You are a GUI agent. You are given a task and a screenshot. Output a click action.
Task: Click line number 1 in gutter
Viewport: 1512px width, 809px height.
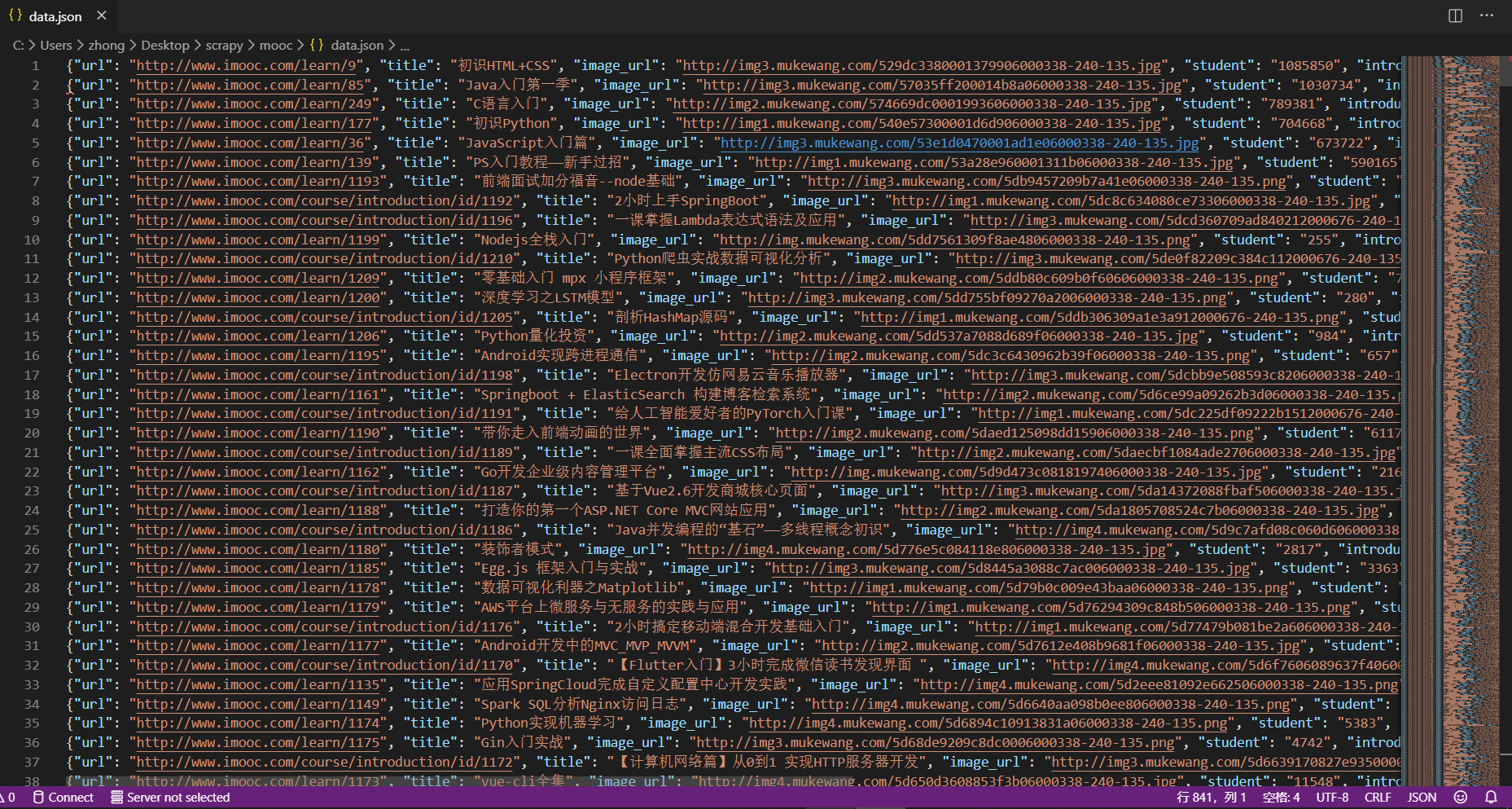pos(35,66)
